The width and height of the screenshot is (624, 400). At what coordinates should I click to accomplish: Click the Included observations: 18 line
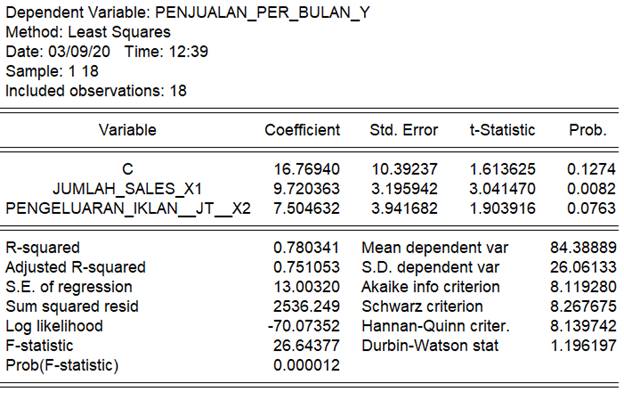[x=96, y=90]
